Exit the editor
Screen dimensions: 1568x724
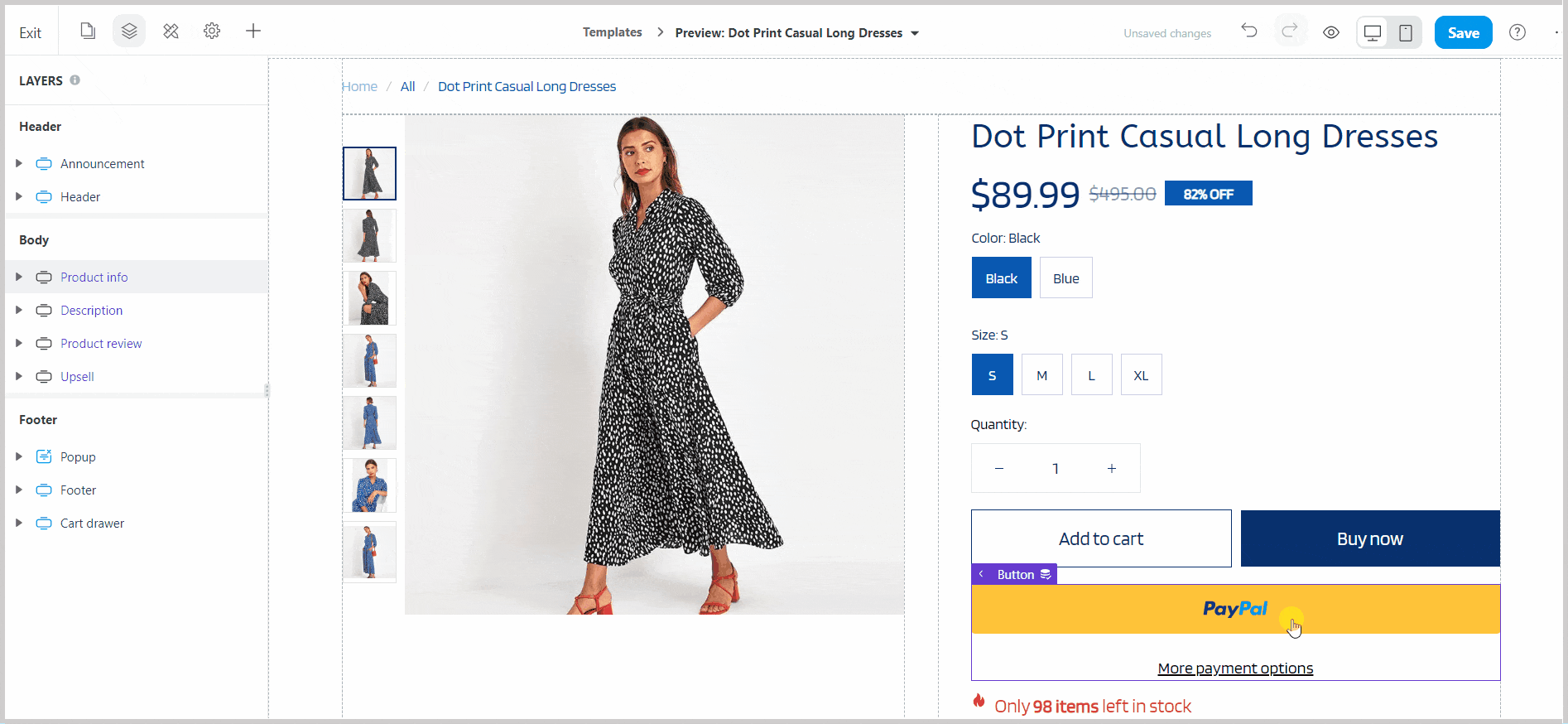(31, 33)
